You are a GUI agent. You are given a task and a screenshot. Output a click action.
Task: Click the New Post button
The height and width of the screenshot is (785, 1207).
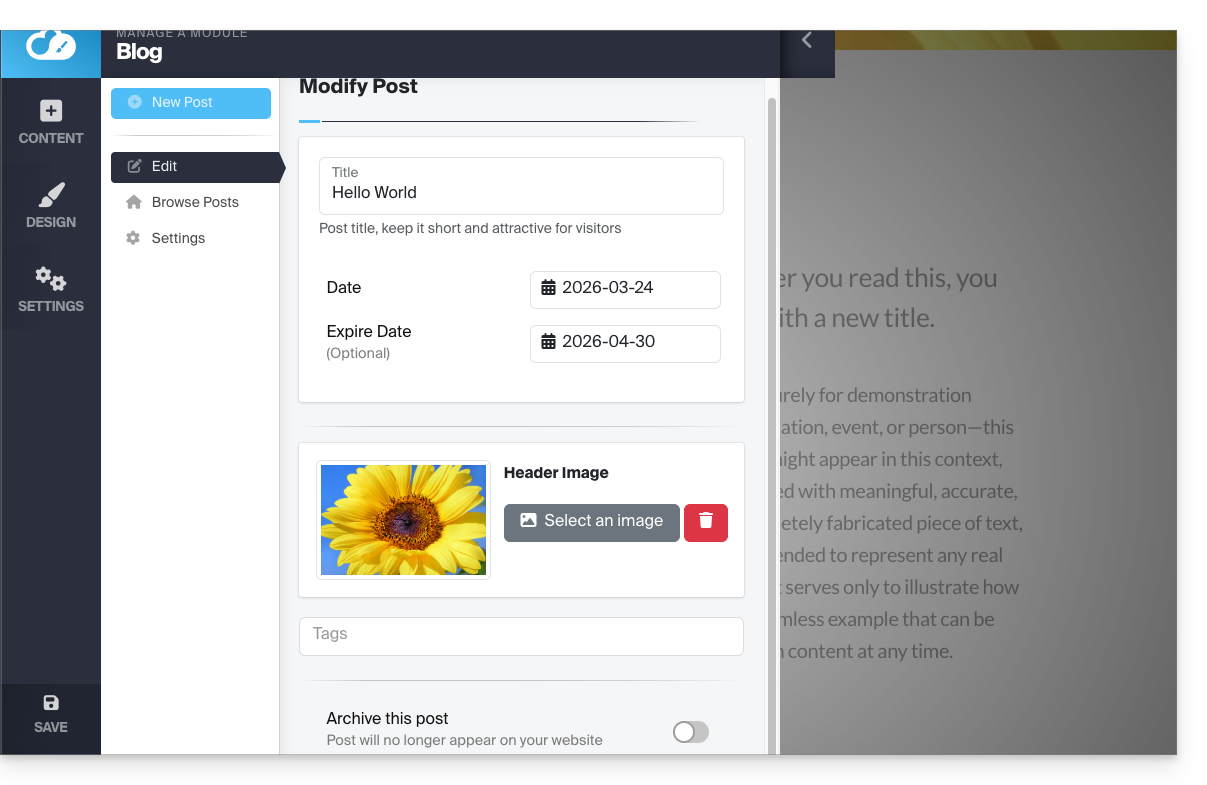click(x=191, y=103)
